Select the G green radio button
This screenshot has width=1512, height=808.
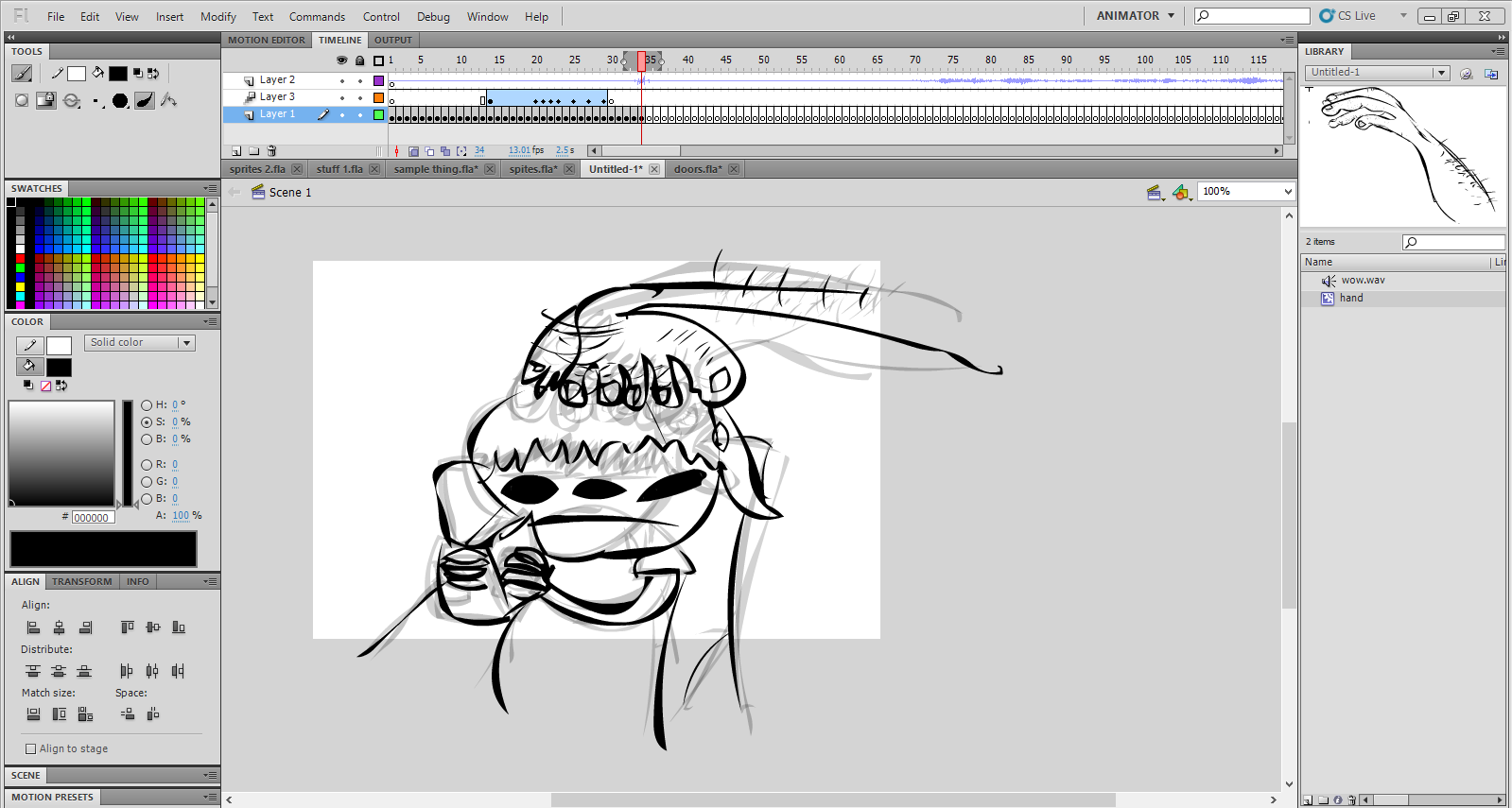pos(147,482)
